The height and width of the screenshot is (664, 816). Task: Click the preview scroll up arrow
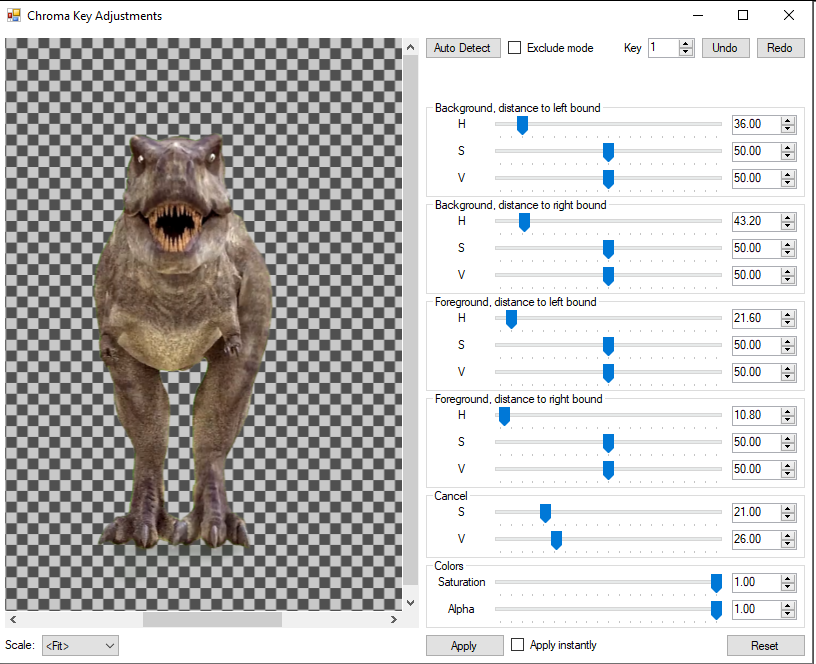[x=411, y=47]
